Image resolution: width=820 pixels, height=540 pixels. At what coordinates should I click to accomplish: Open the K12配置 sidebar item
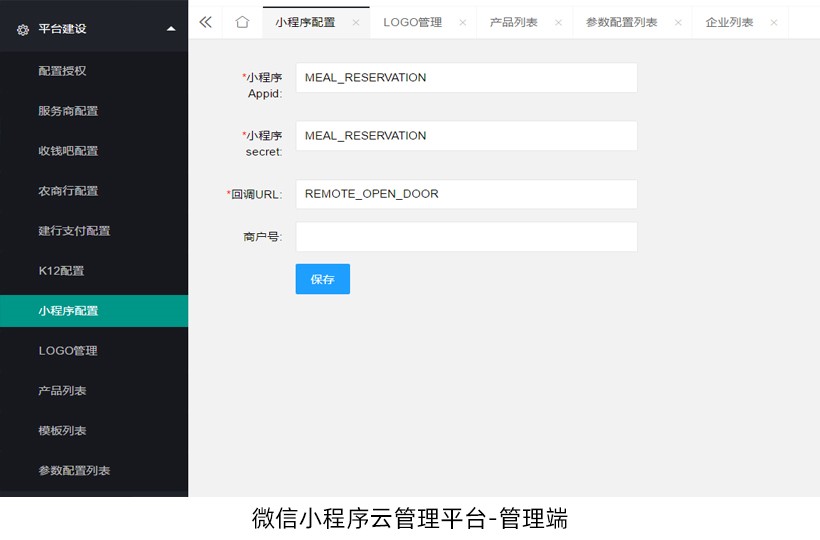click(61, 271)
